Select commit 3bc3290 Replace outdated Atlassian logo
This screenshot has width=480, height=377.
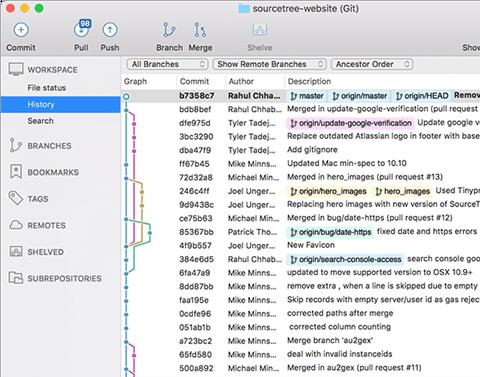coord(300,137)
